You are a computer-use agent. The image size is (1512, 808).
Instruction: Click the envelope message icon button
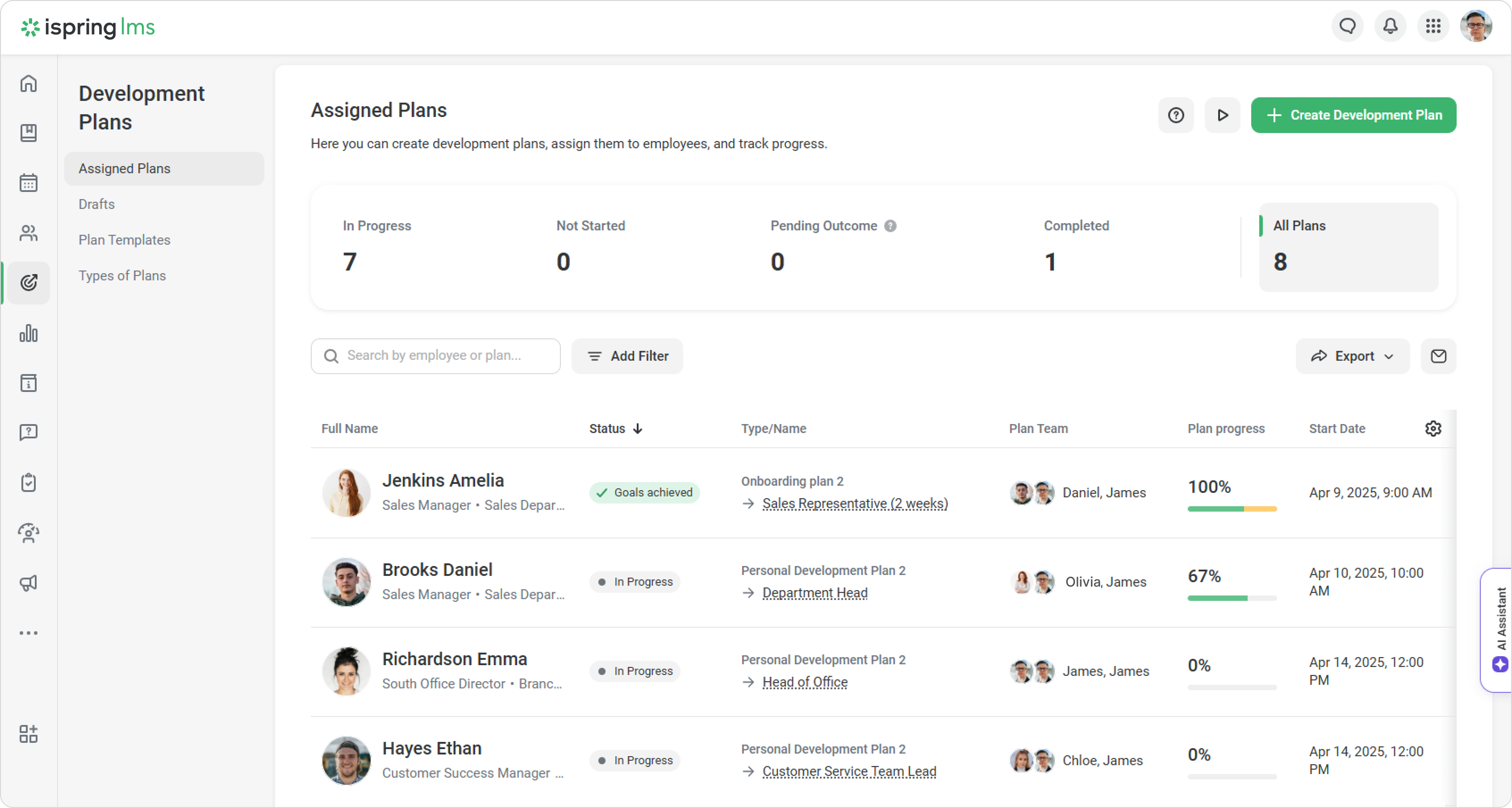(1438, 356)
